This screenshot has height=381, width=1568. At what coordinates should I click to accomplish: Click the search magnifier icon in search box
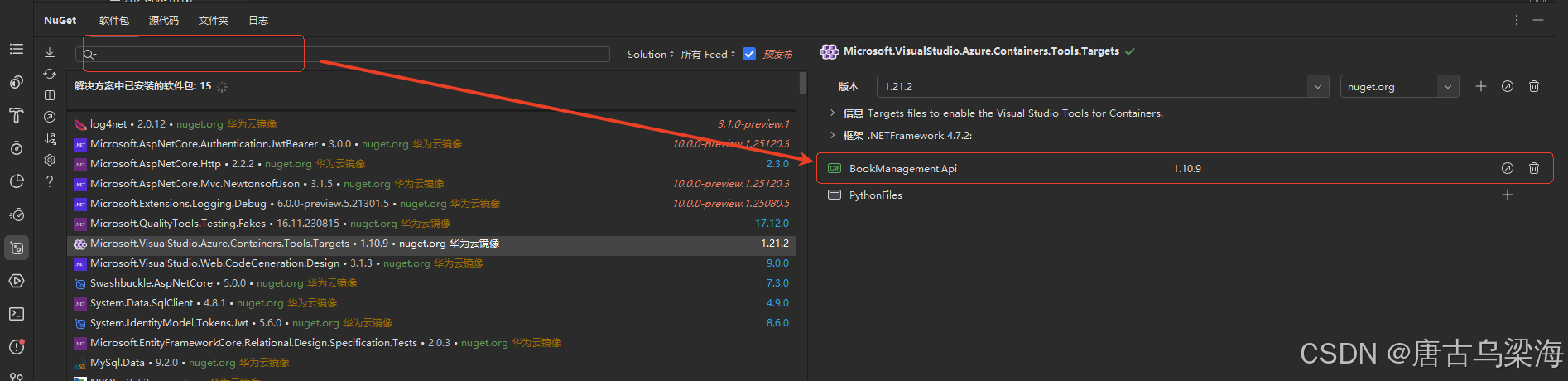click(x=89, y=55)
